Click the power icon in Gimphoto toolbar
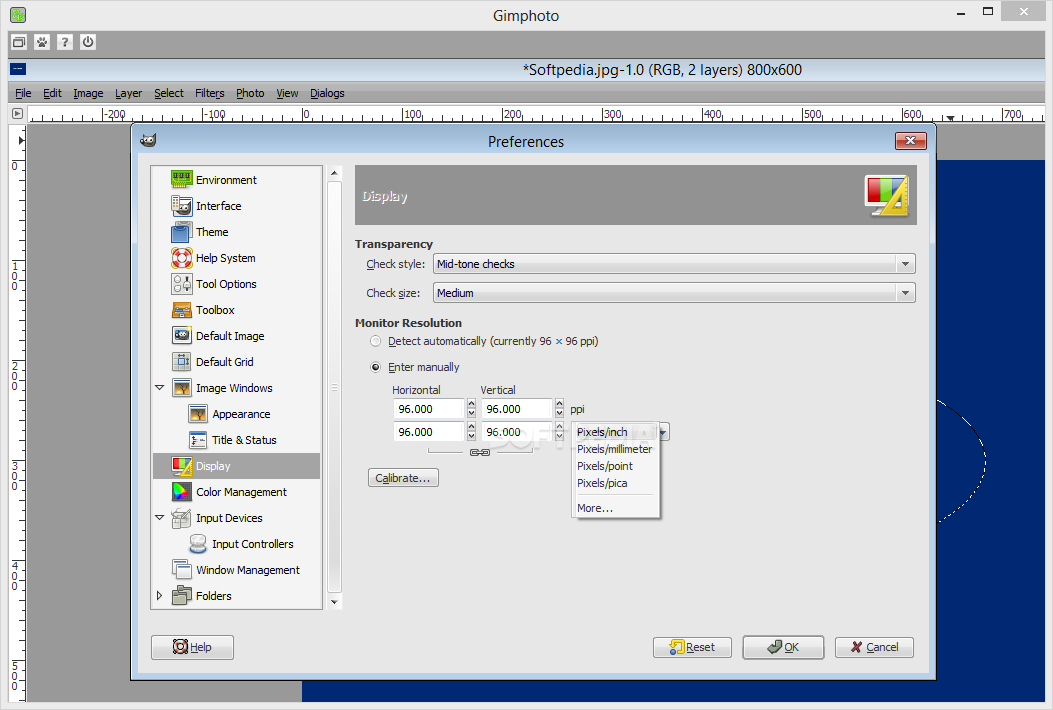 coord(88,42)
